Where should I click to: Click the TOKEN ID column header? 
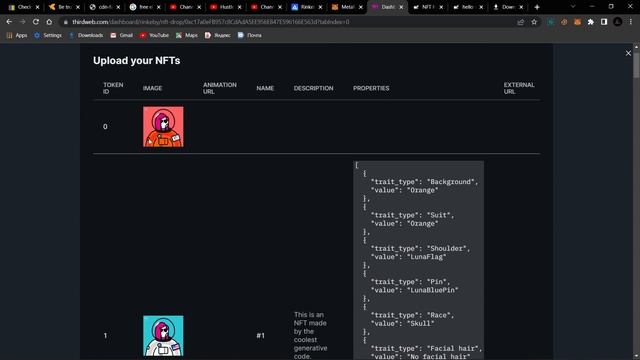113,88
